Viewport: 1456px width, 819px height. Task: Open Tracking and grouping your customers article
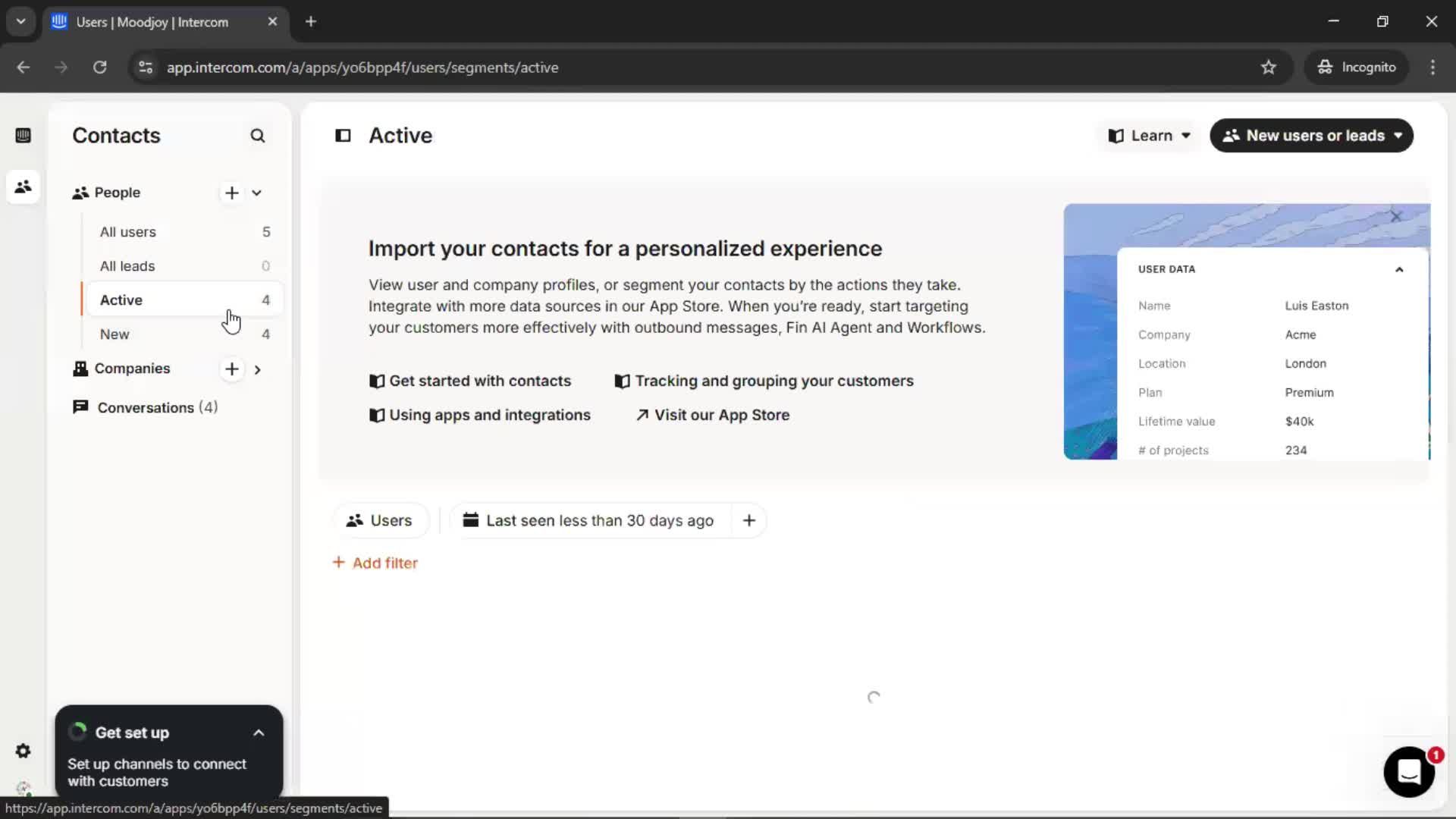click(764, 381)
